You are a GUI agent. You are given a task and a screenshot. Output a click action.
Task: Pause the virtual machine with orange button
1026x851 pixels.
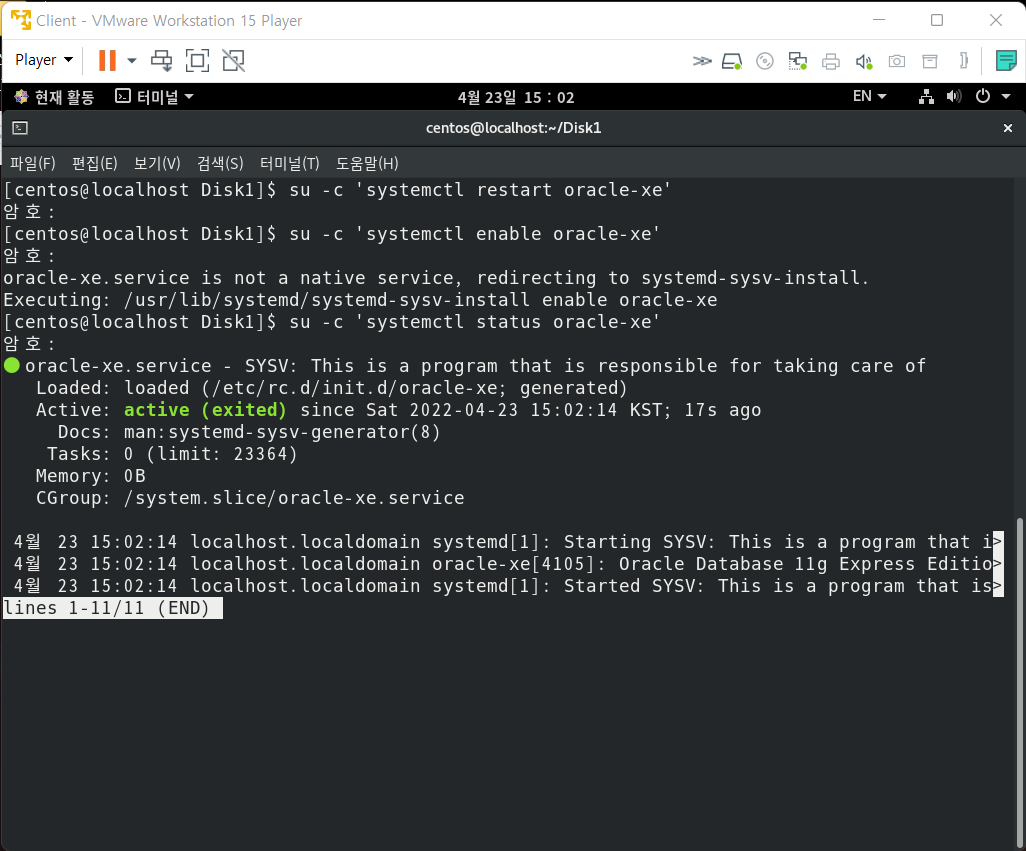point(107,60)
